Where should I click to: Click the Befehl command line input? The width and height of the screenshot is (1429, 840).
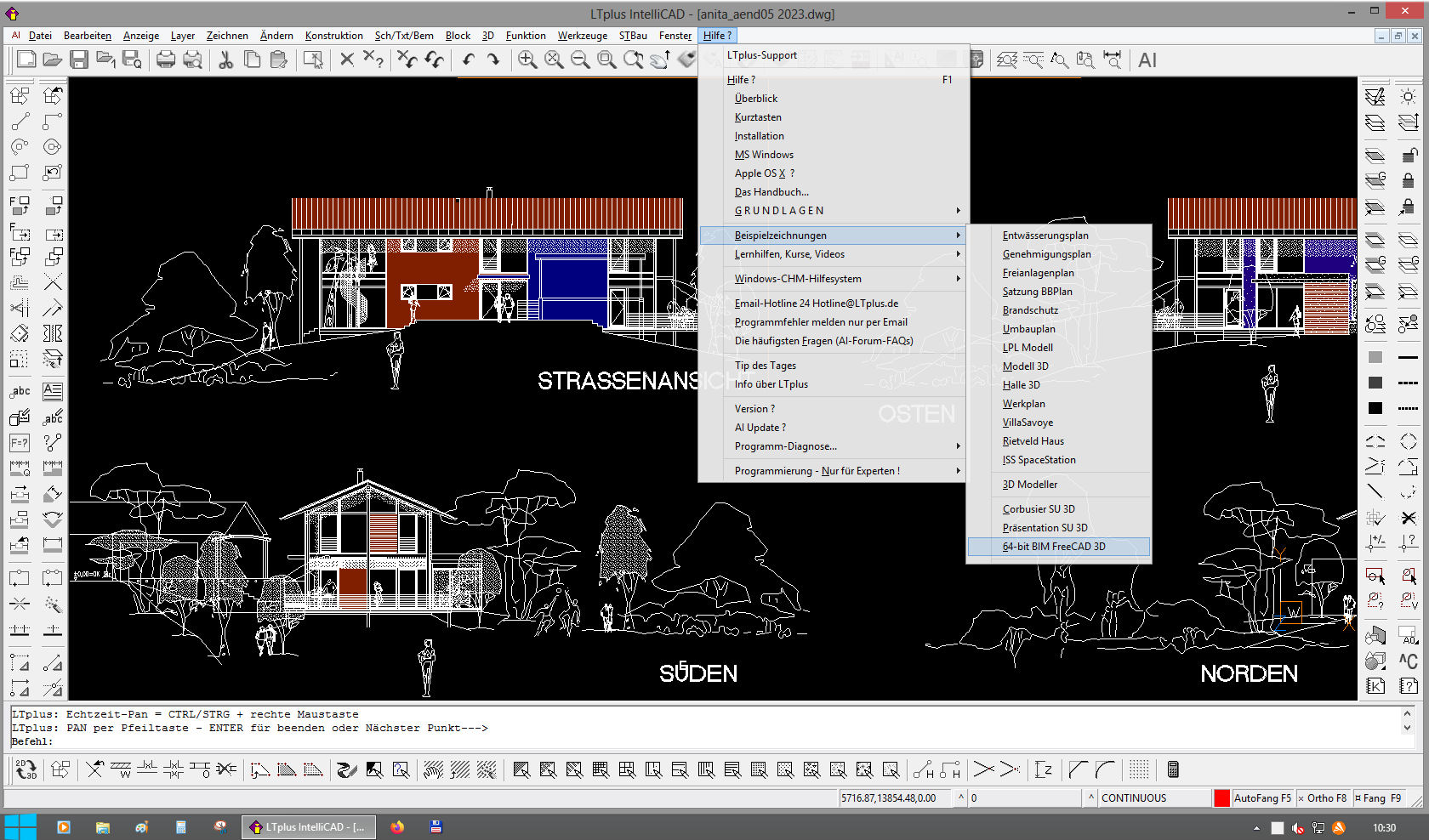coord(706,741)
